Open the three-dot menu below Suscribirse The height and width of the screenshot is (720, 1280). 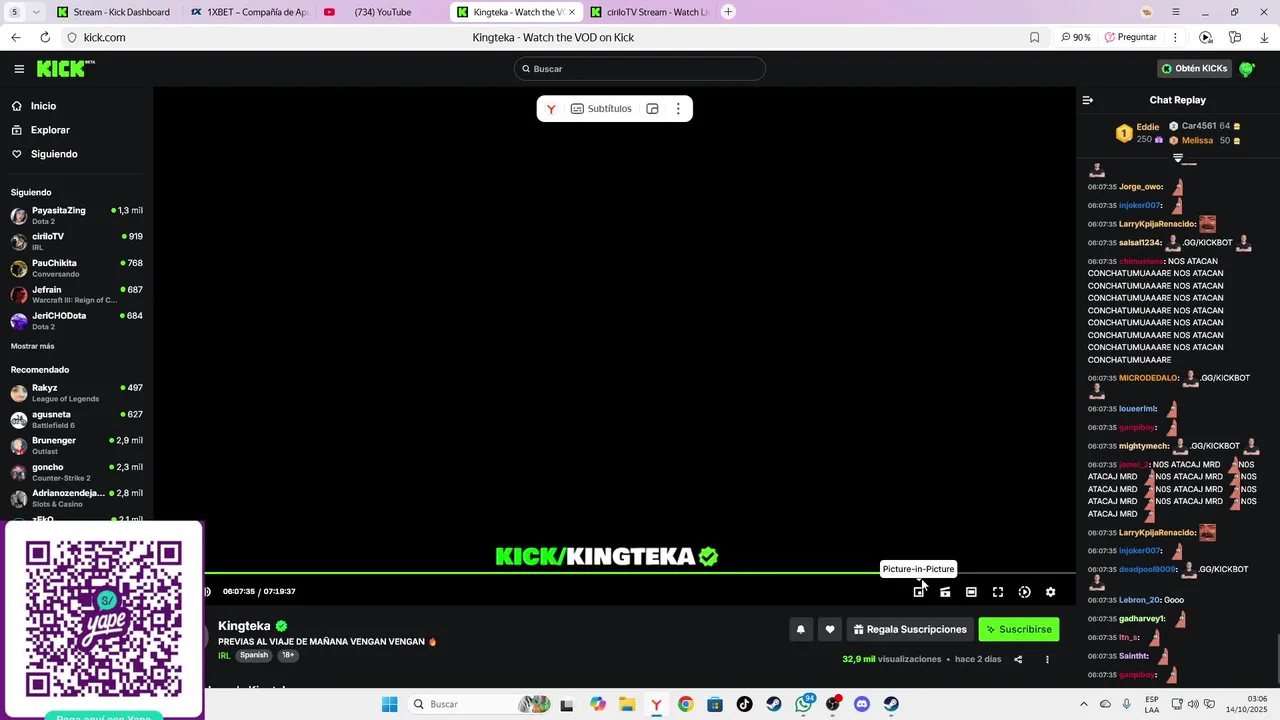pyautogui.click(x=1047, y=659)
